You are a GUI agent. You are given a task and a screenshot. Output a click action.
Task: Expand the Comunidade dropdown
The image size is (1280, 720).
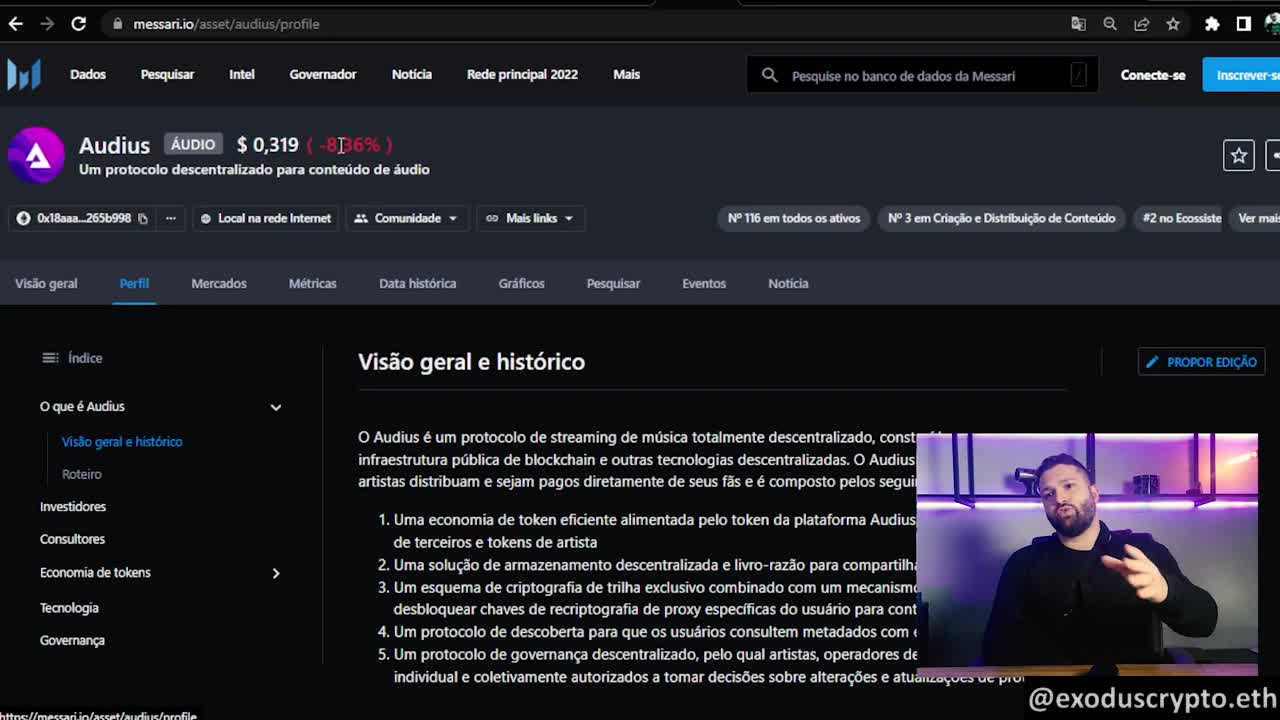[406, 218]
